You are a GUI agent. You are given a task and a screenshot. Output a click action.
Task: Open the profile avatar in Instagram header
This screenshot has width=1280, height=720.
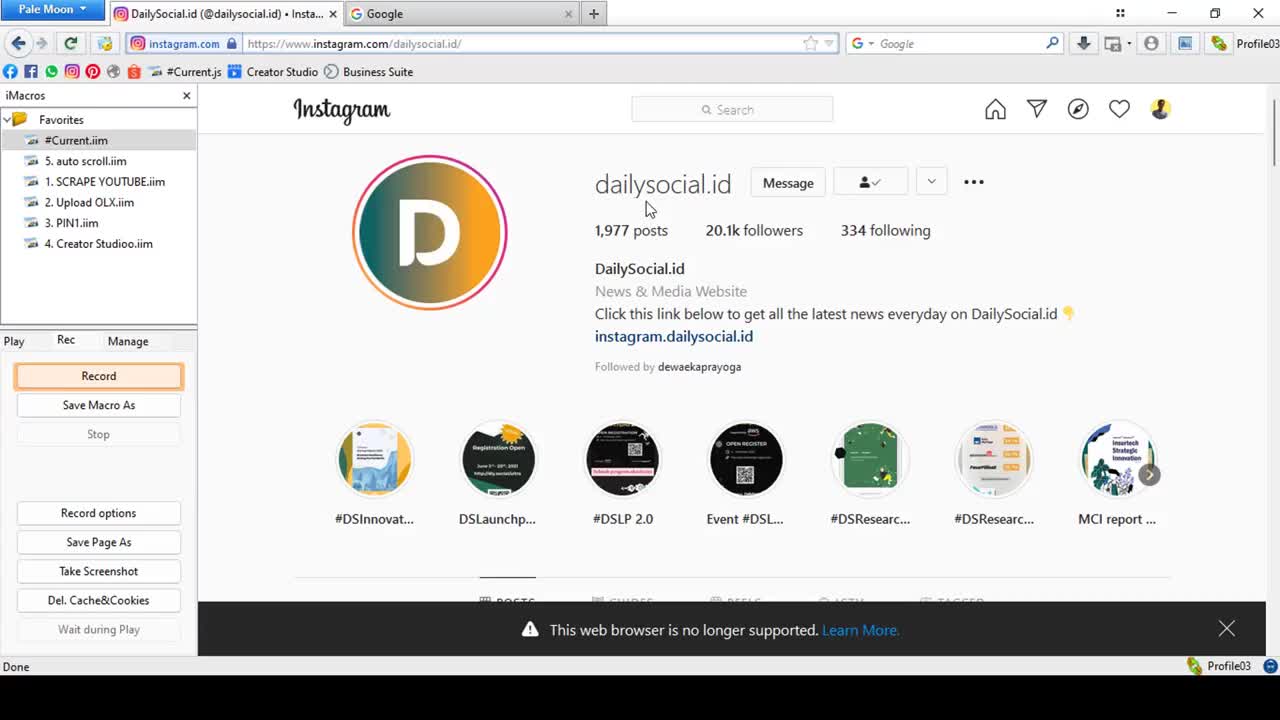1160,109
